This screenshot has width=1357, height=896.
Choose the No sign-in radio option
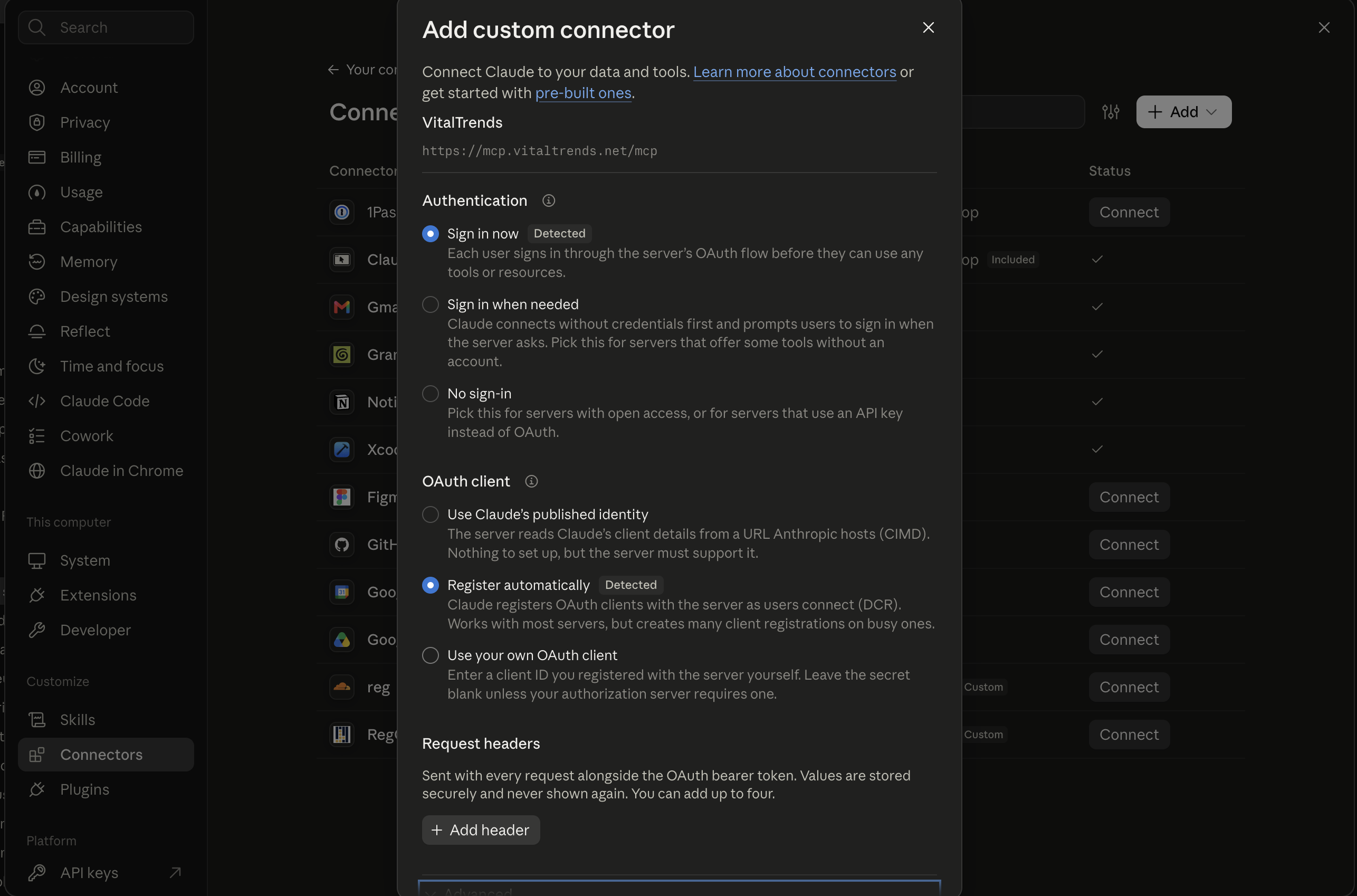[x=430, y=394]
